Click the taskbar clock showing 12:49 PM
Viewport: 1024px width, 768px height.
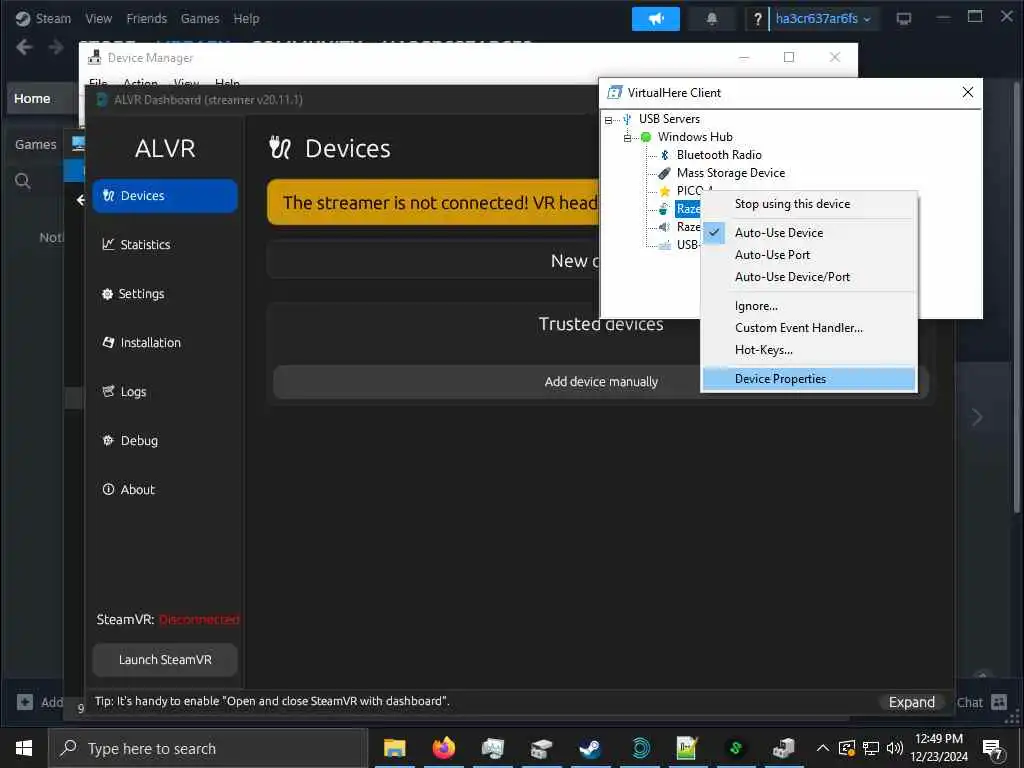[938, 748]
